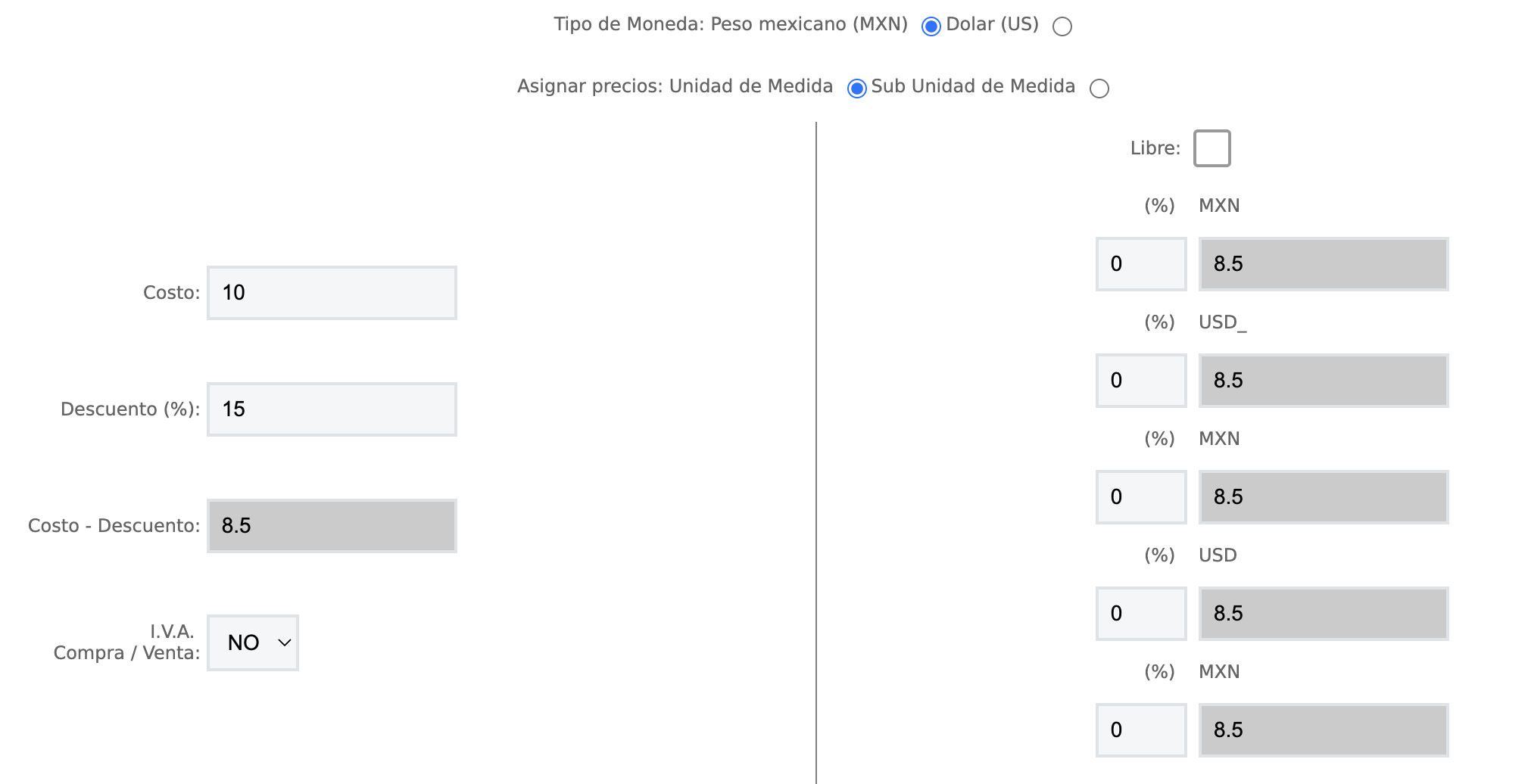
Task: Click the first MXN price field
Action: 1323,264
